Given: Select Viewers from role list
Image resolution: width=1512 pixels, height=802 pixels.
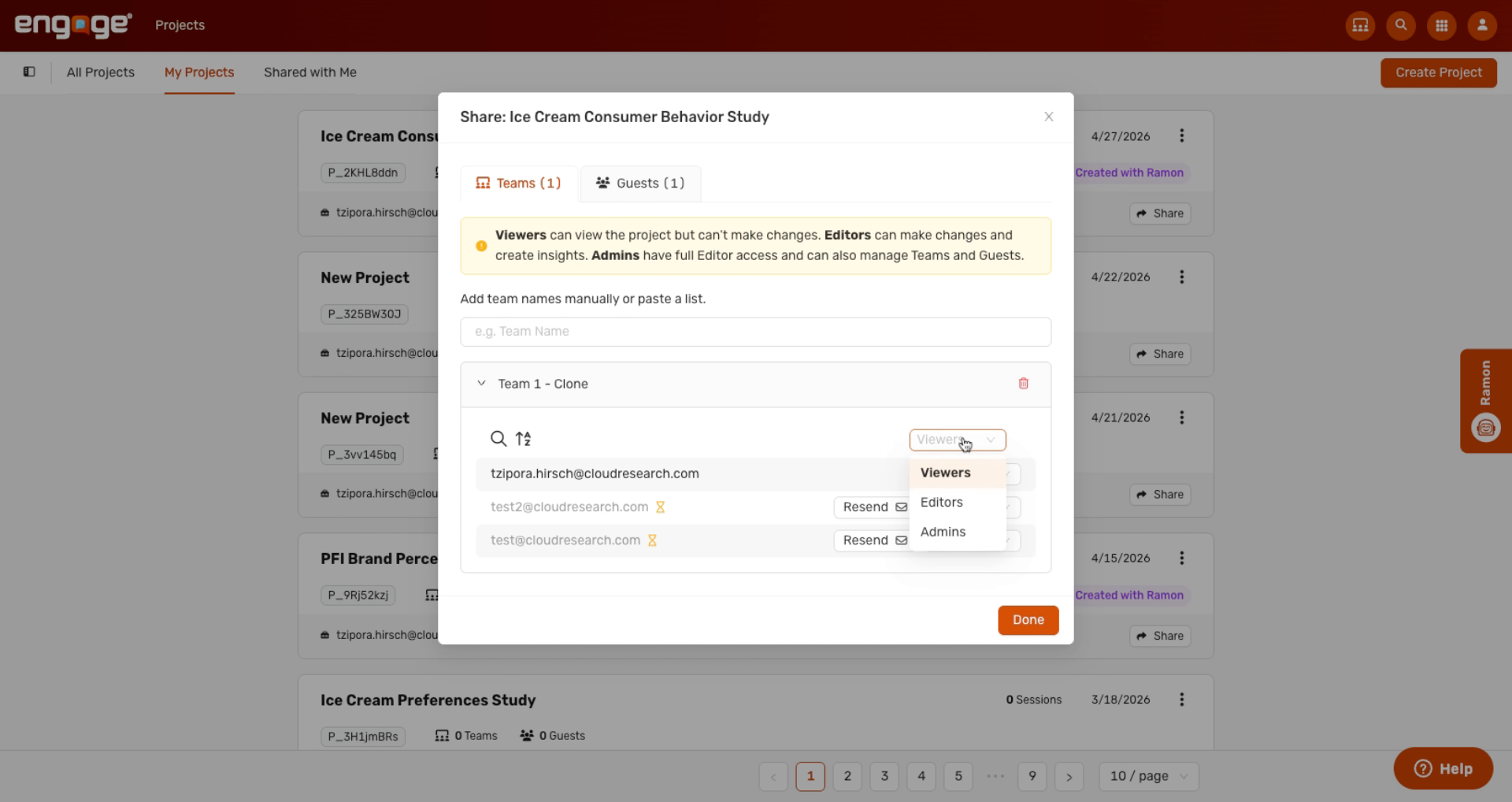Looking at the screenshot, I should (958, 473).
